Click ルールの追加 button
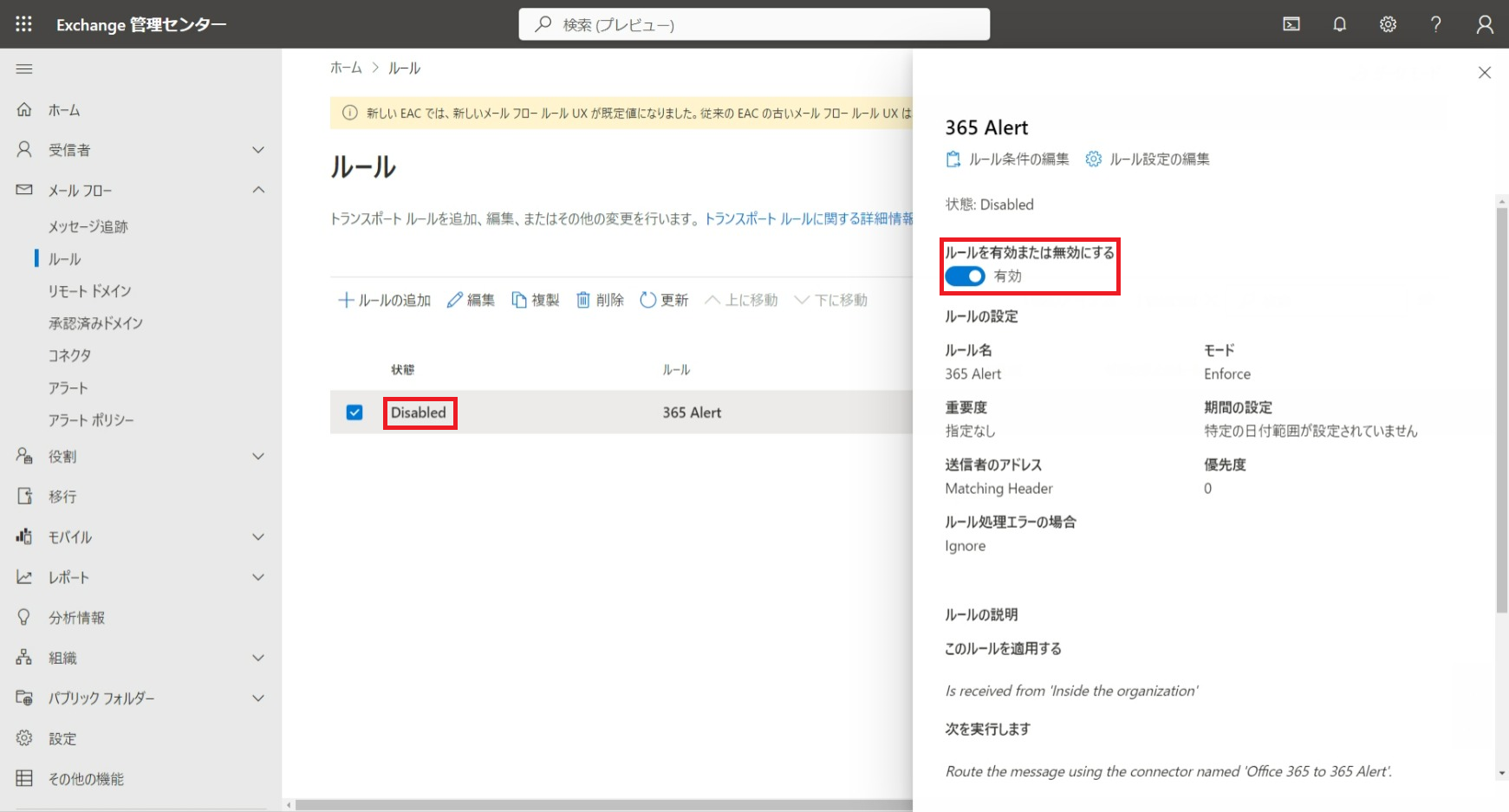 pyautogui.click(x=384, y=300)
